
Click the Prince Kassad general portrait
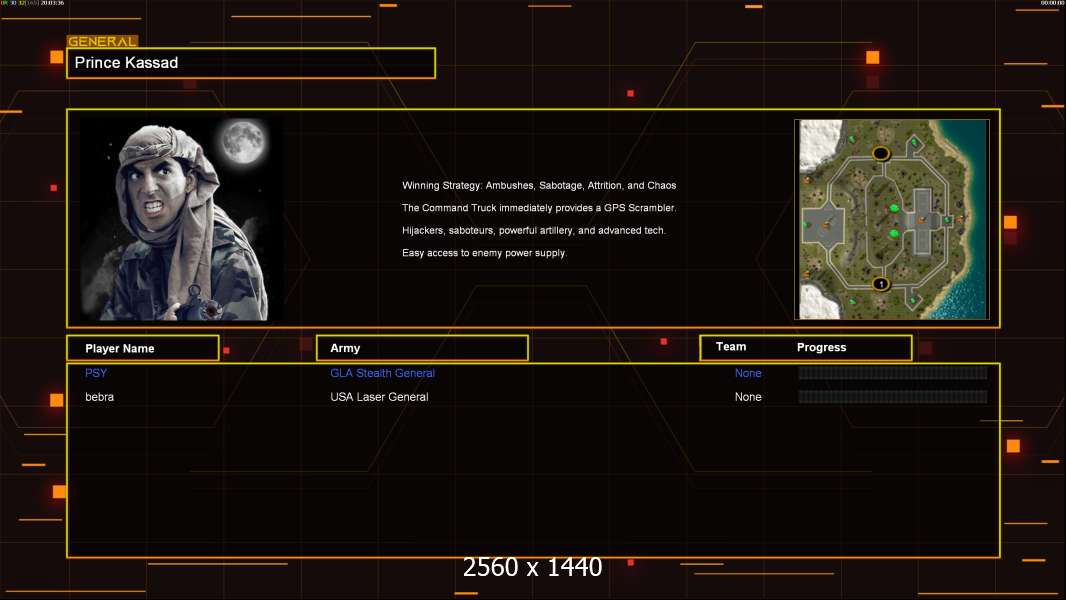click(180, 218)
